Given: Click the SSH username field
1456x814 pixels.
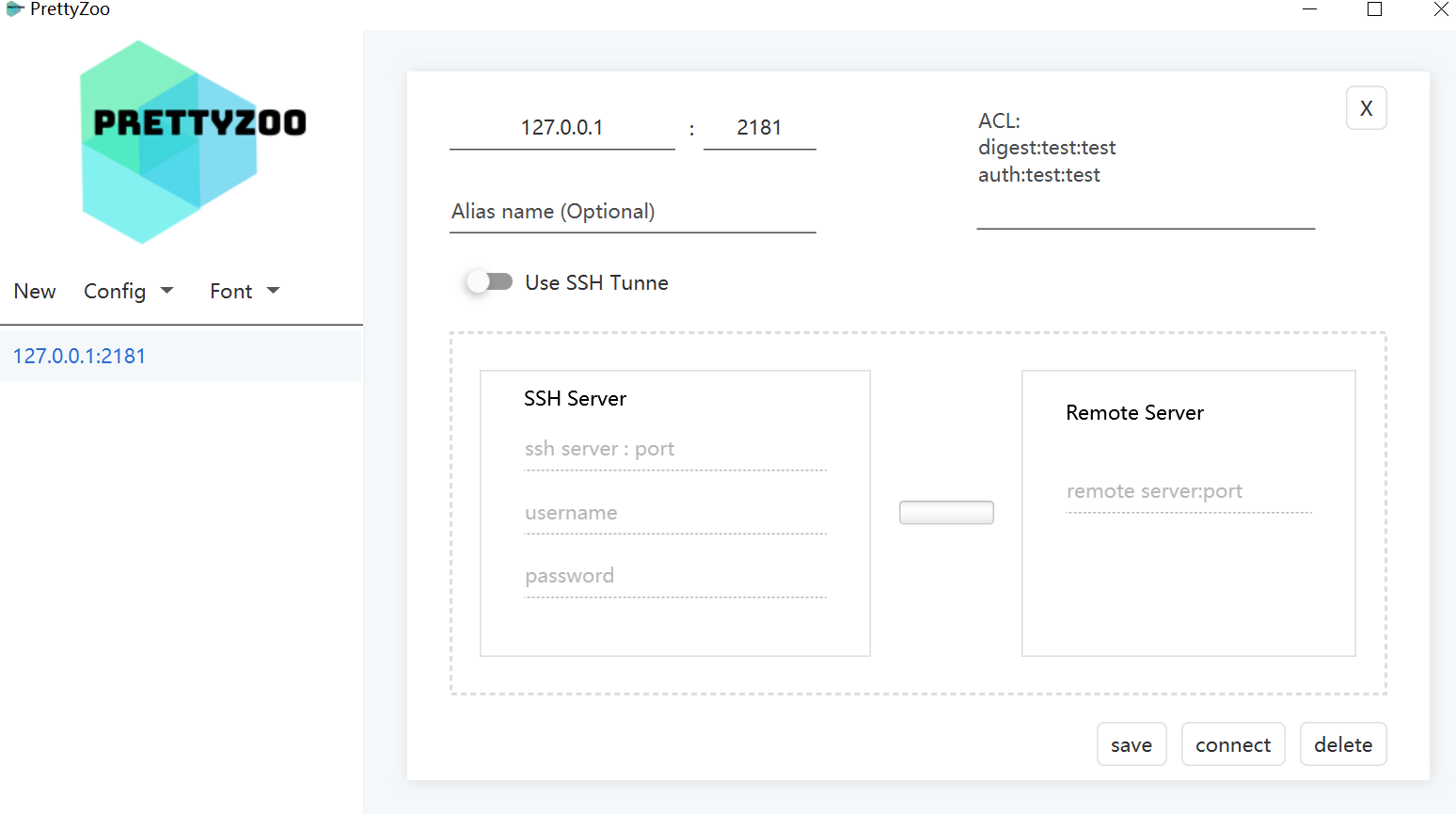Looking at the screenshot, I should [674, 513].
